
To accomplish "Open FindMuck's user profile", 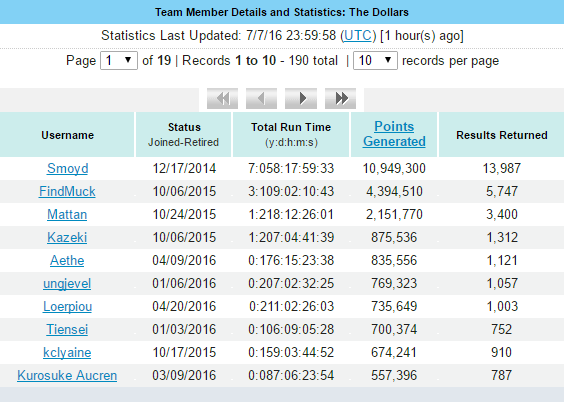I will [x=67, y=191].
